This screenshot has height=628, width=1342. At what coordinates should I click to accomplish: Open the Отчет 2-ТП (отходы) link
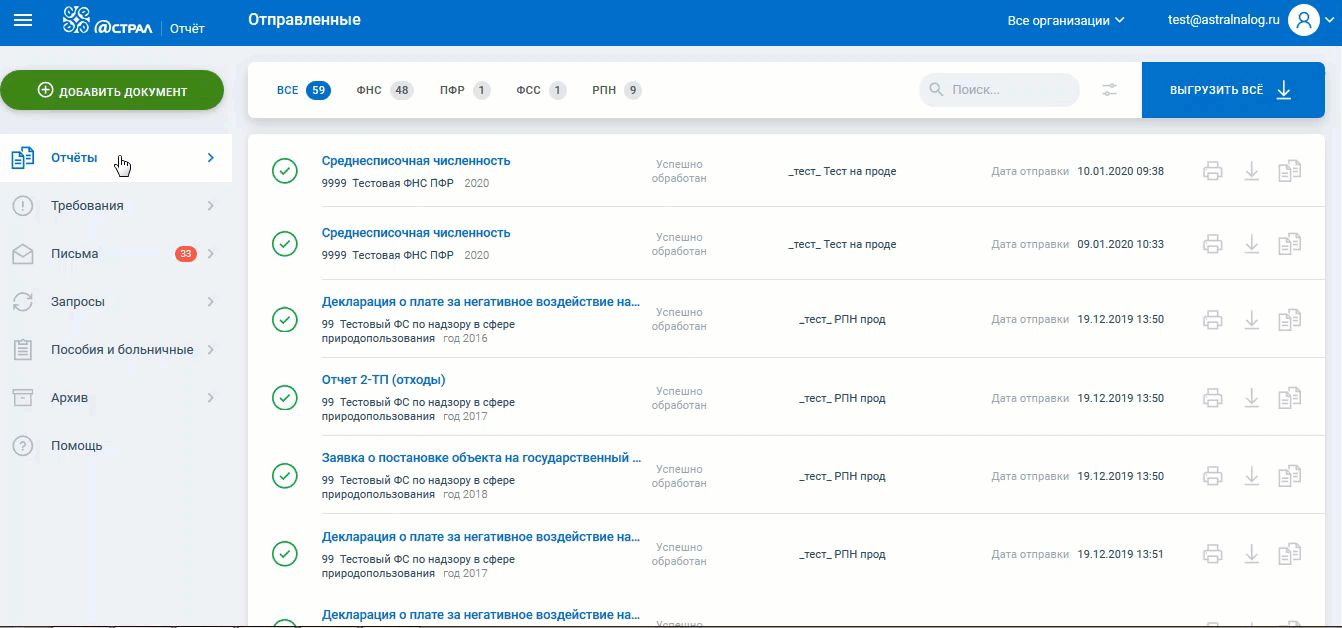pyautogui.click(x=384, y=380)
